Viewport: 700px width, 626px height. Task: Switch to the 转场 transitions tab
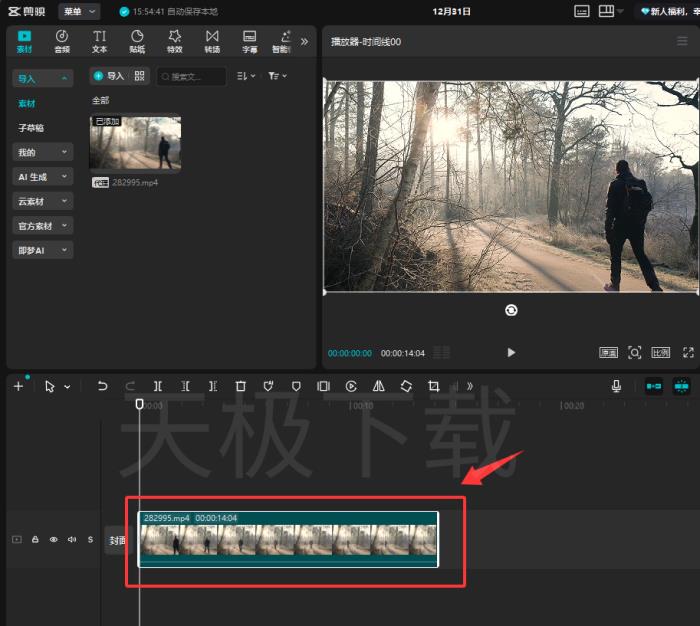tap(212, 41)
